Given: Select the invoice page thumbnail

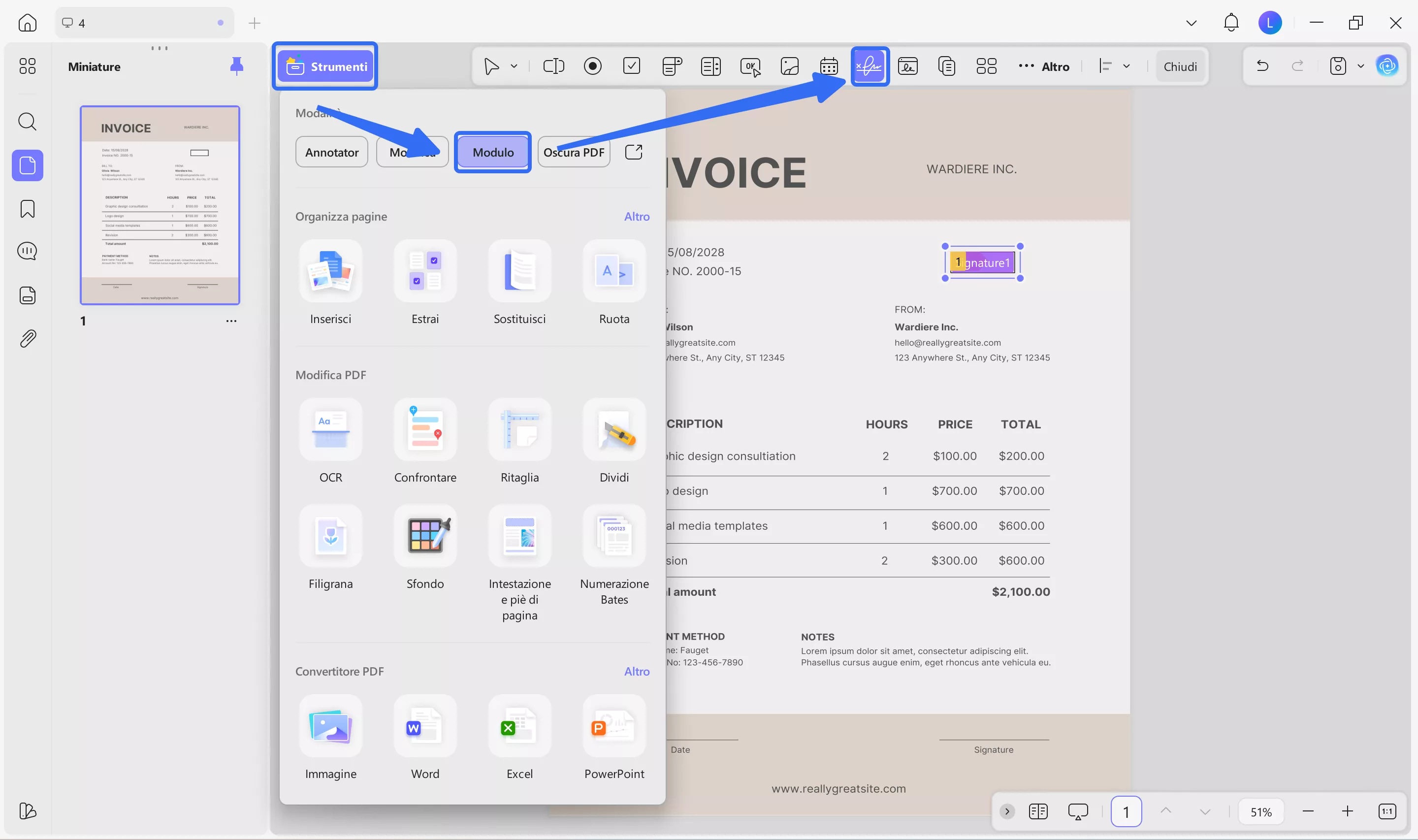Looking at the screenshot, I should (160, 205).
